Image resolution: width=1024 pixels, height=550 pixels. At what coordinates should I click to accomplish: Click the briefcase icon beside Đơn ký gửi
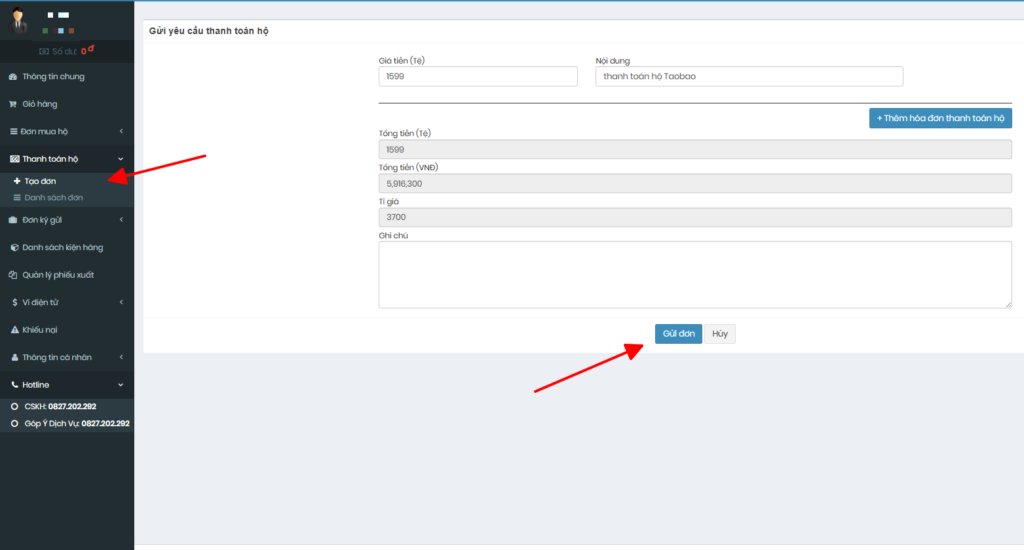pos(13,220)
